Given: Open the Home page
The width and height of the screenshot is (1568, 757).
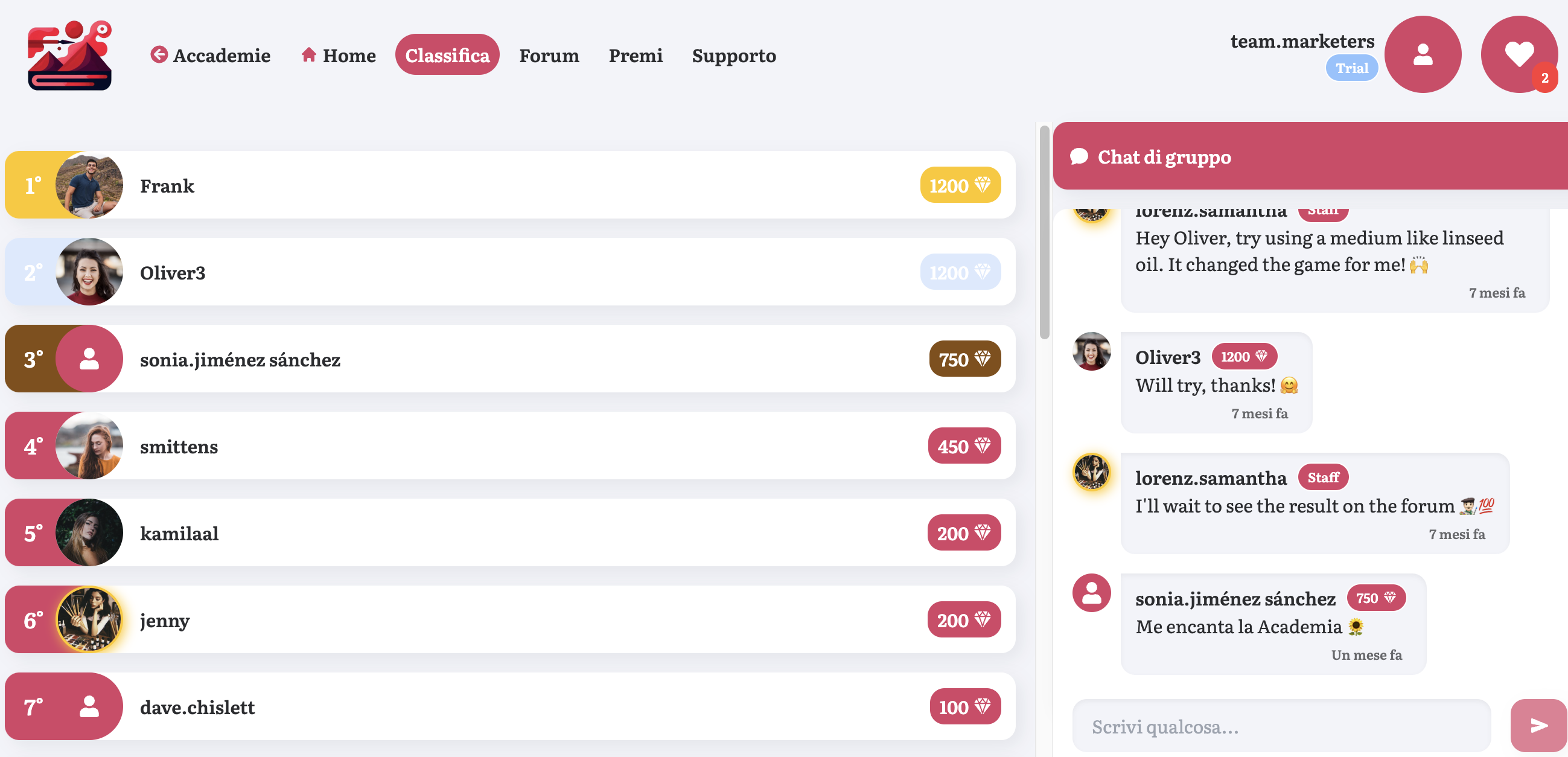Looking at the screenshot, I should coord(339,56).
